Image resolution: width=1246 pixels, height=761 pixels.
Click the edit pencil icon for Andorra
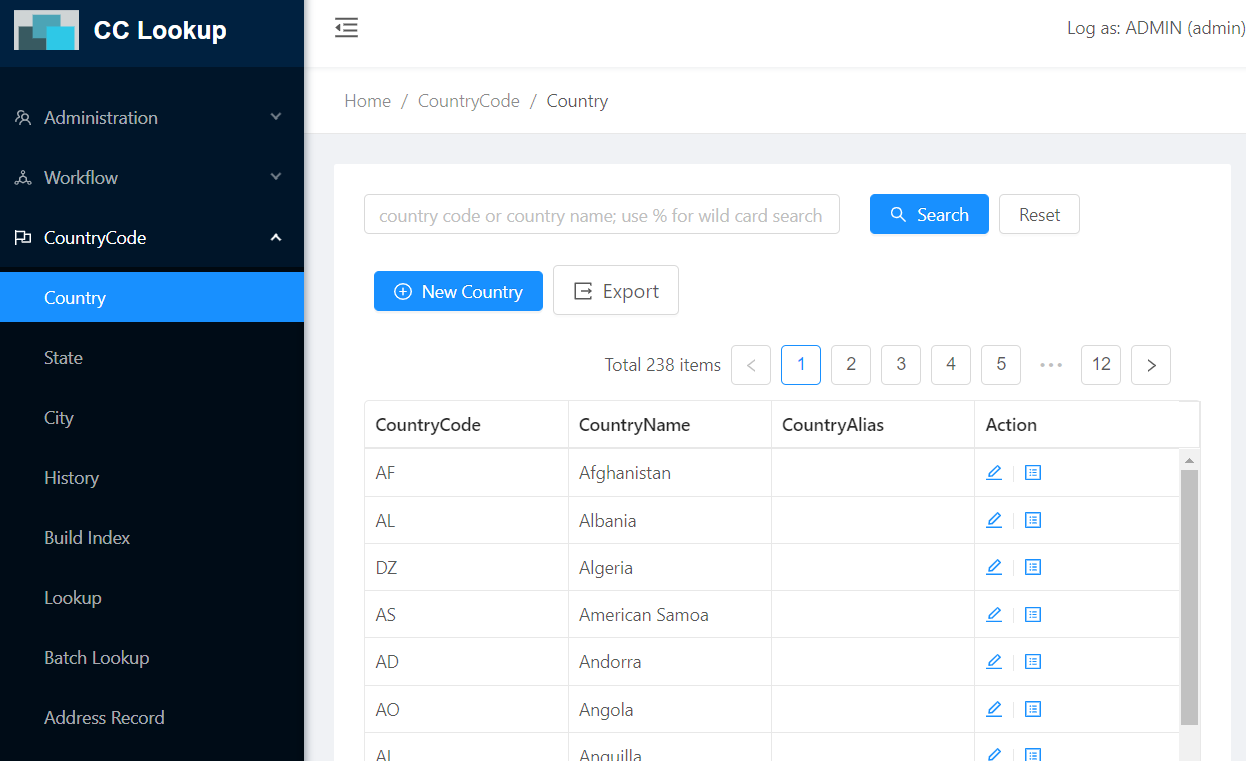(994, 661)
